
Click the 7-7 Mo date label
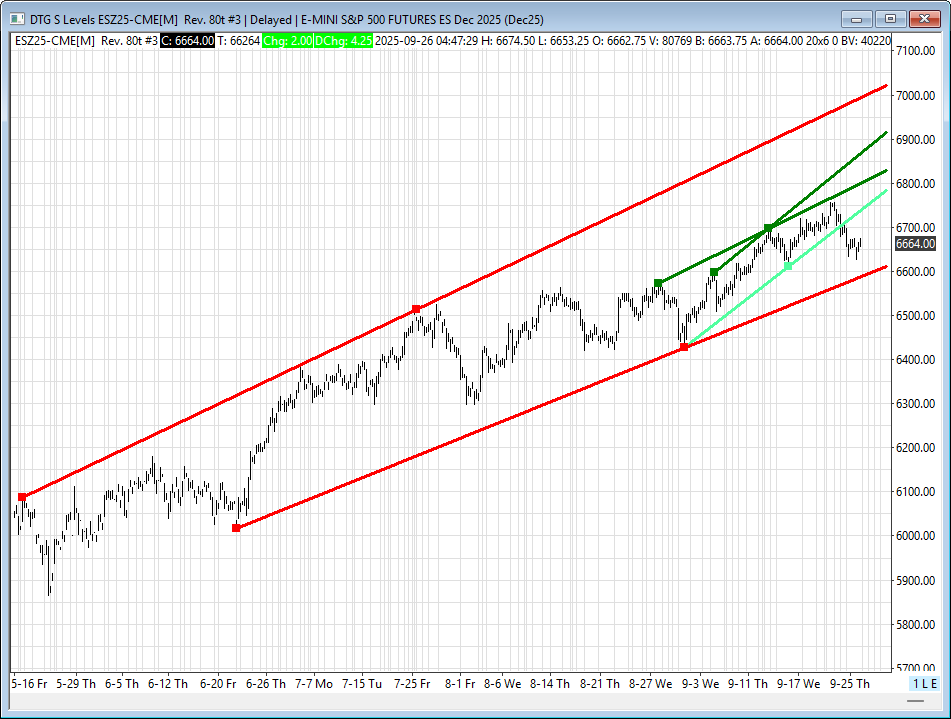pyautogui.click(x=314, y=684)
